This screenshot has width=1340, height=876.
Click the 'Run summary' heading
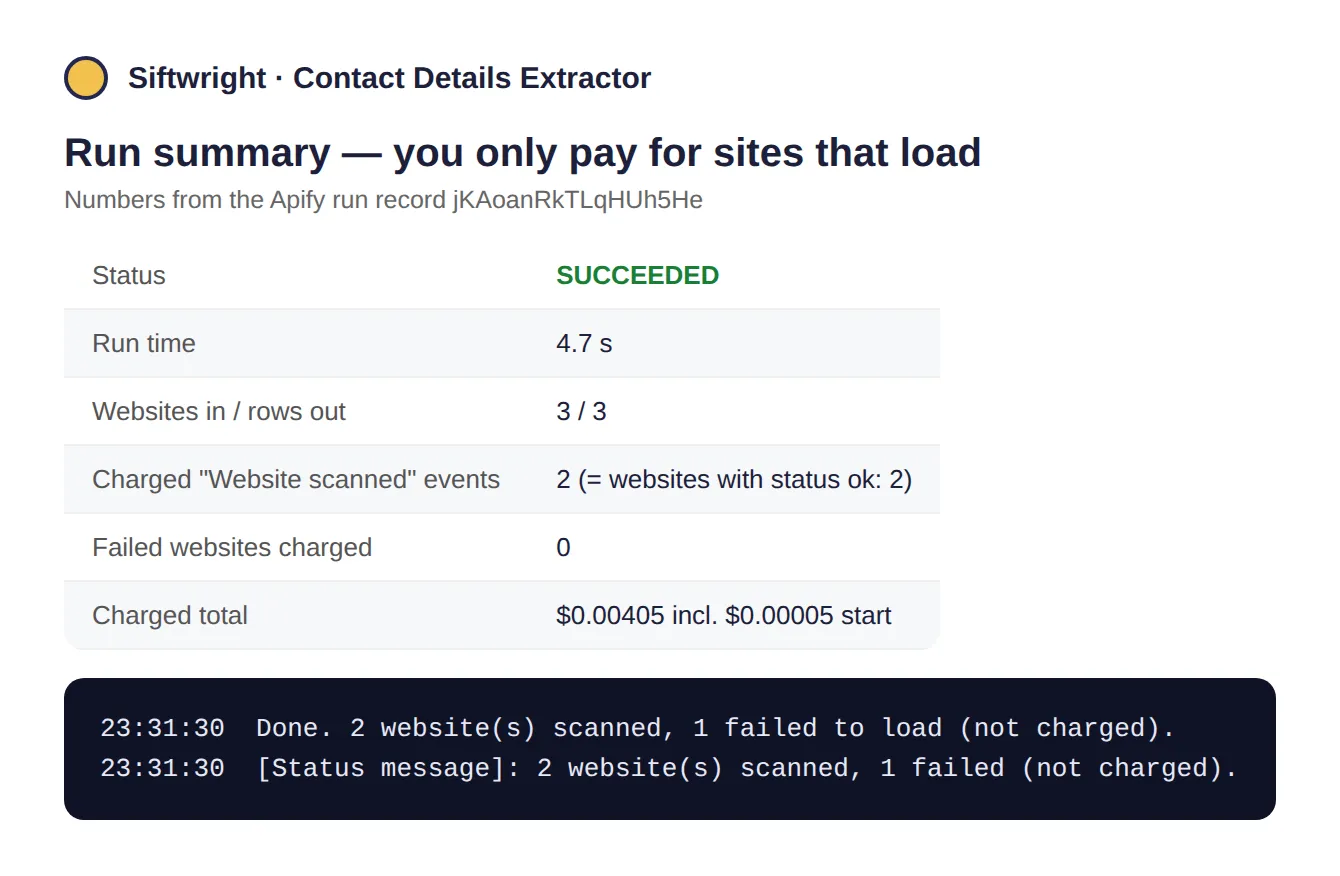tap(522, 152)
